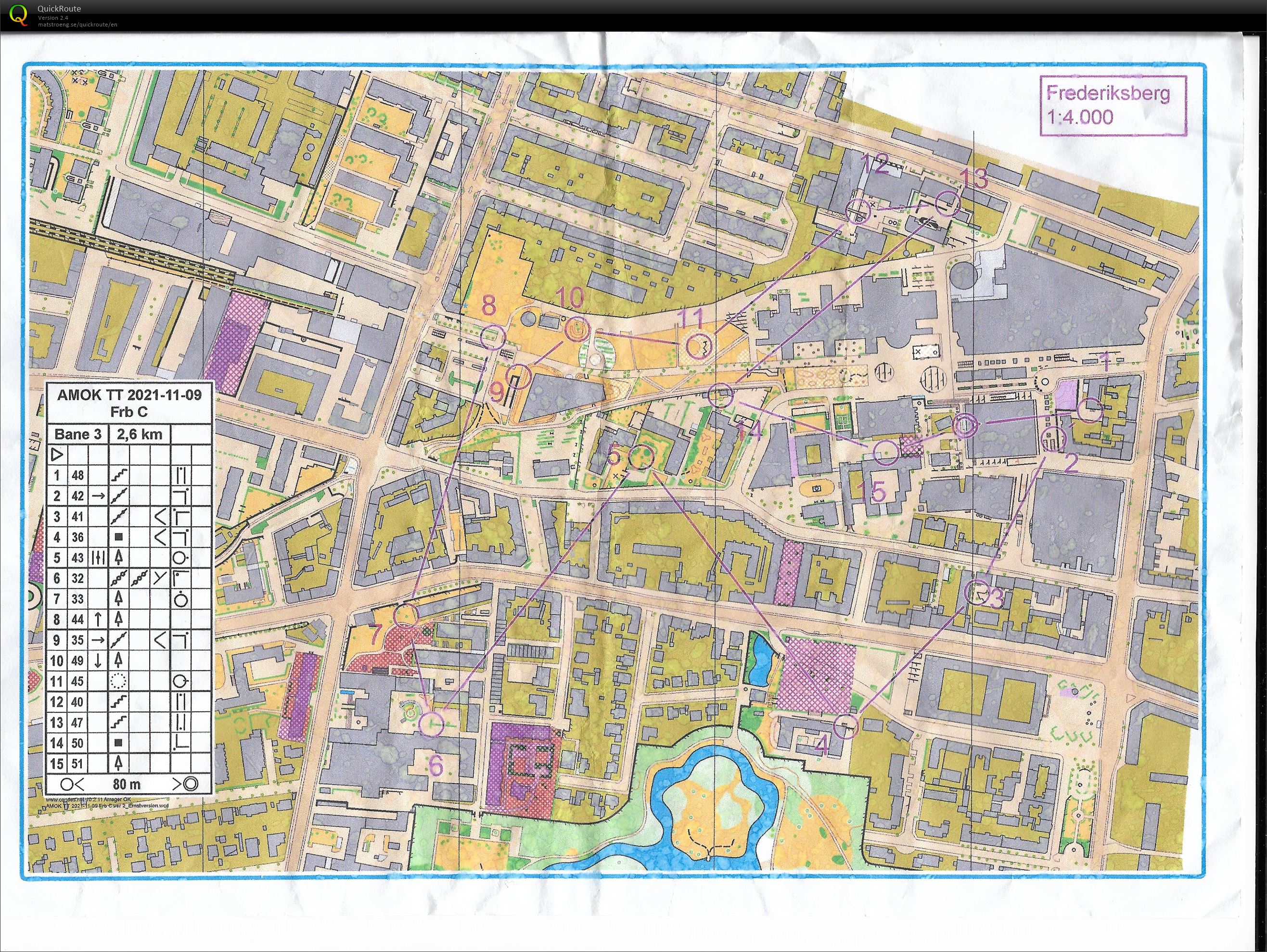Click control code 41 in row 3

click(x=77, y=516)
